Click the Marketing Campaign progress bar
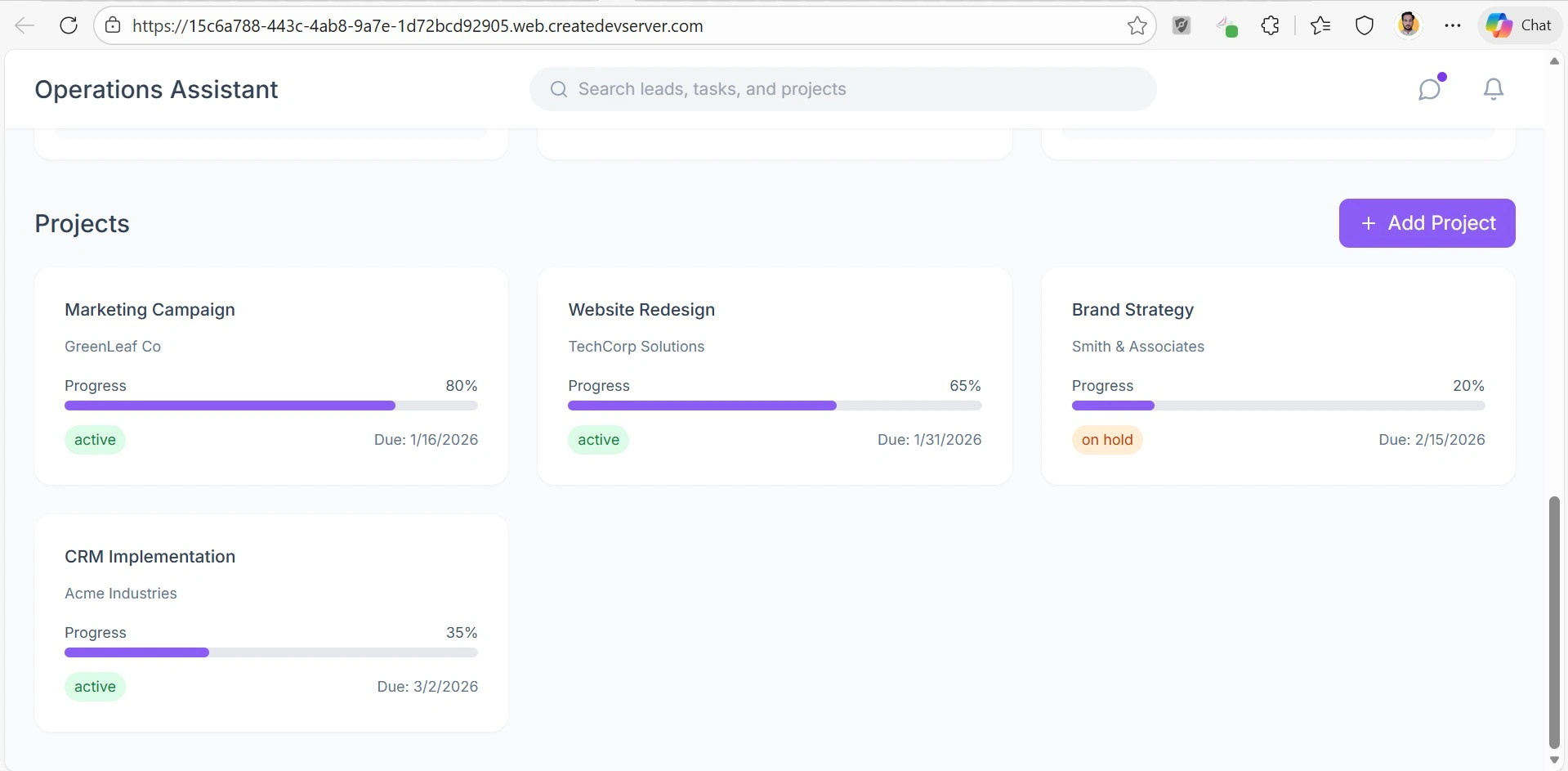1568x771 pixels. (270, 406)
